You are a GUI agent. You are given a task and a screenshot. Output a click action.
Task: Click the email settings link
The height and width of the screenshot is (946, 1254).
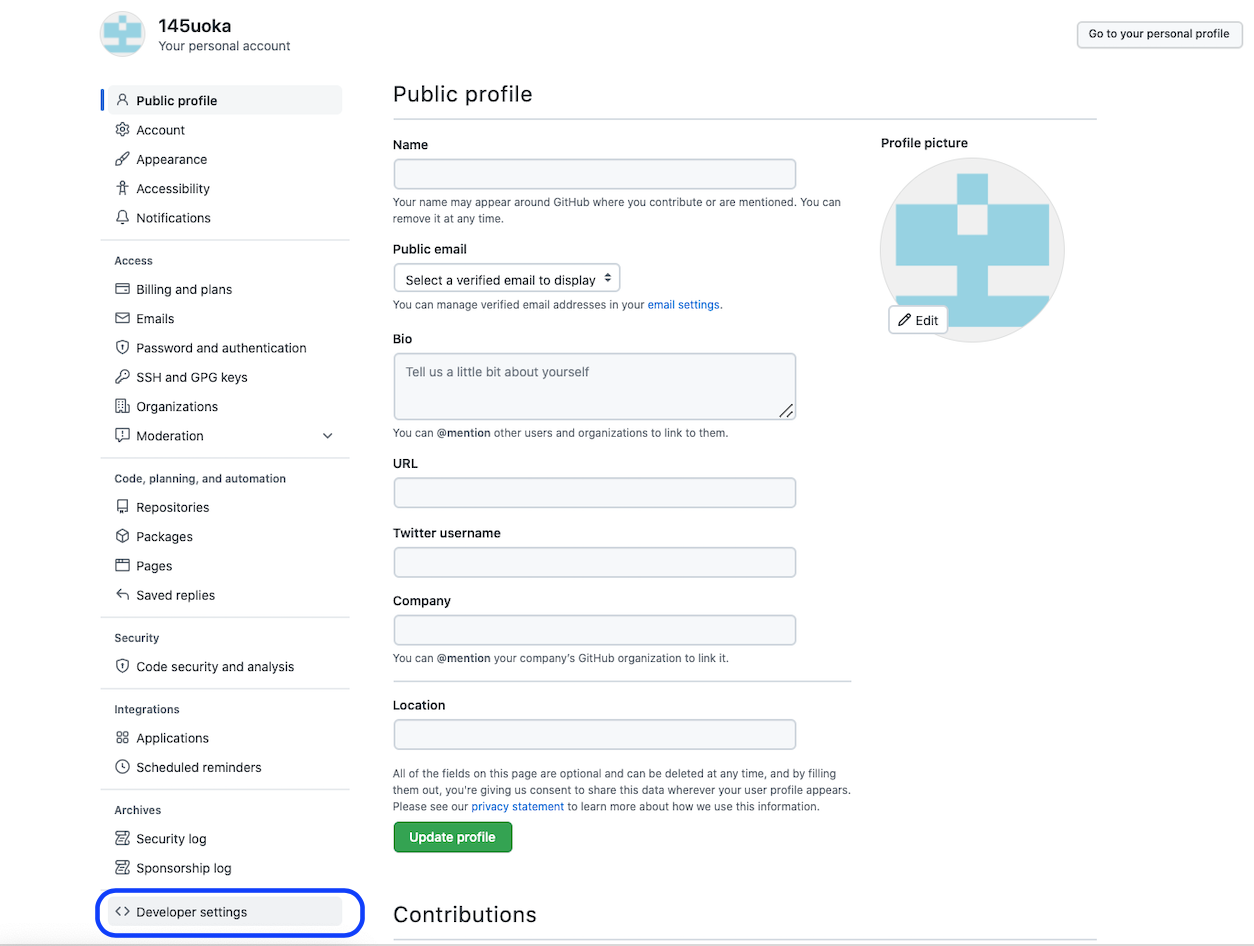[683, 304]
